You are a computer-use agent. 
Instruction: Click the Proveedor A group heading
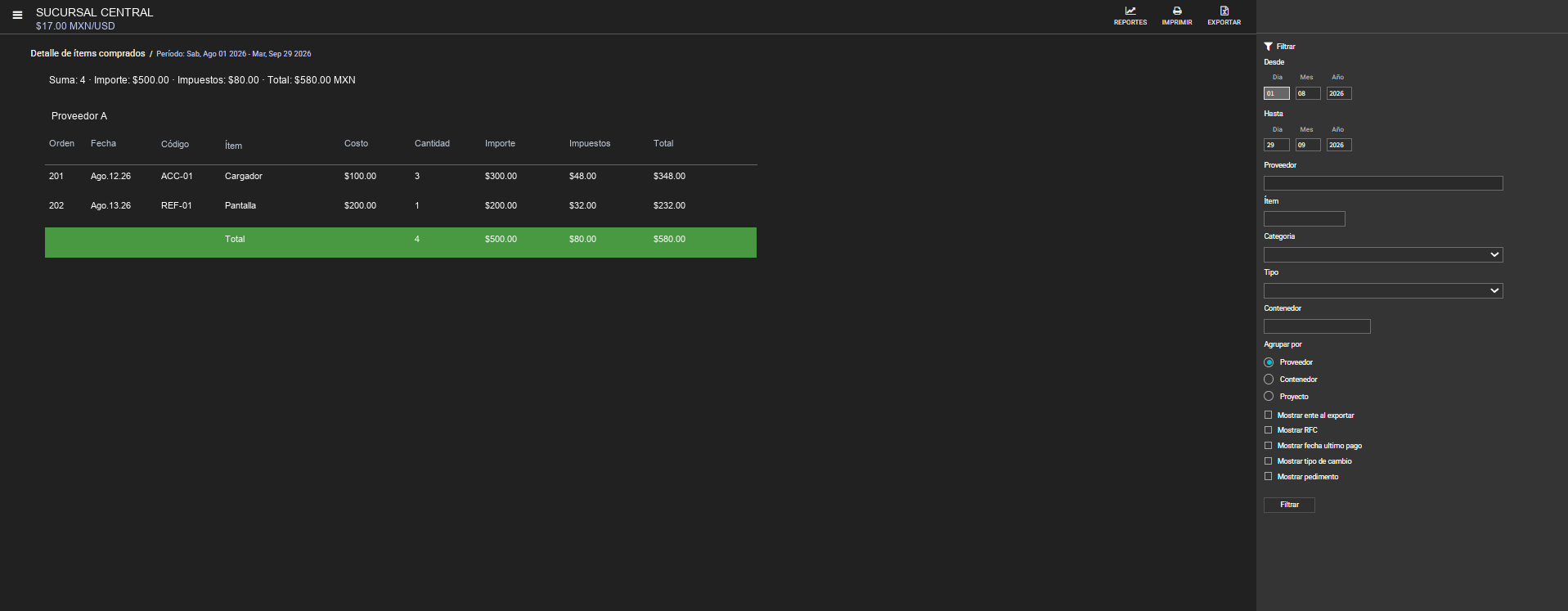click(79, 116)
